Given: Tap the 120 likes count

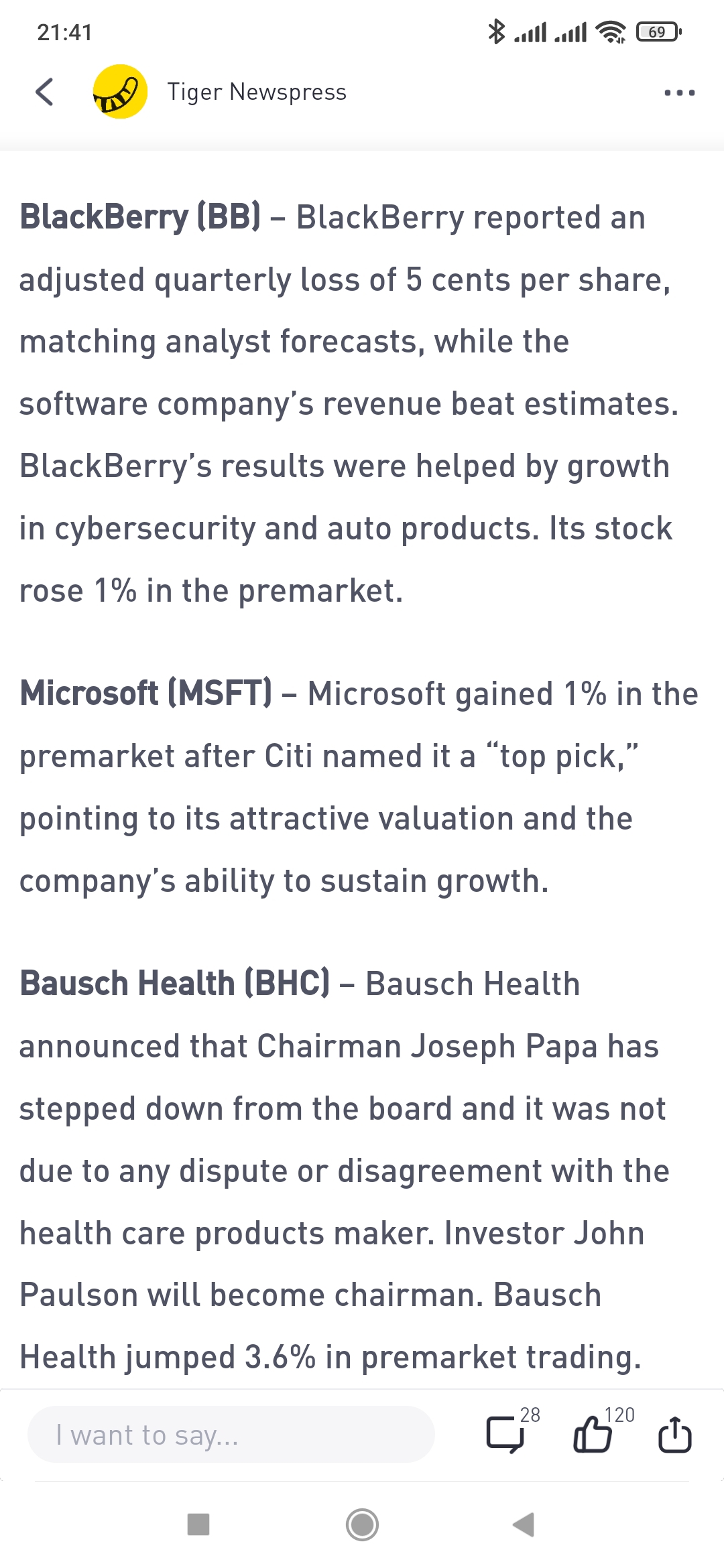Looking at the screenshot, I should coord(619,1415).
